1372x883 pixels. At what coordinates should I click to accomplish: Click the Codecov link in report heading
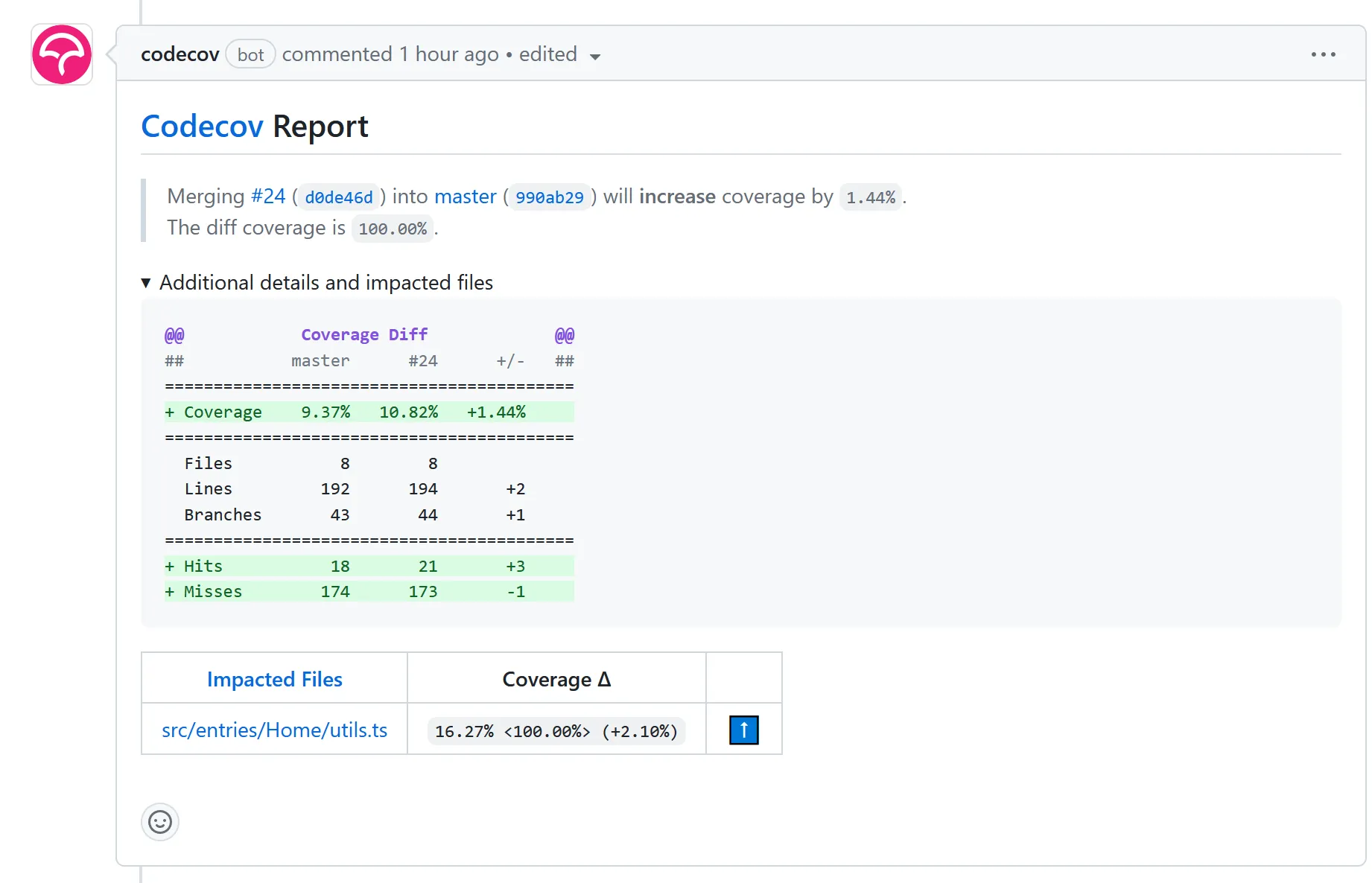(x=202, y=127)
